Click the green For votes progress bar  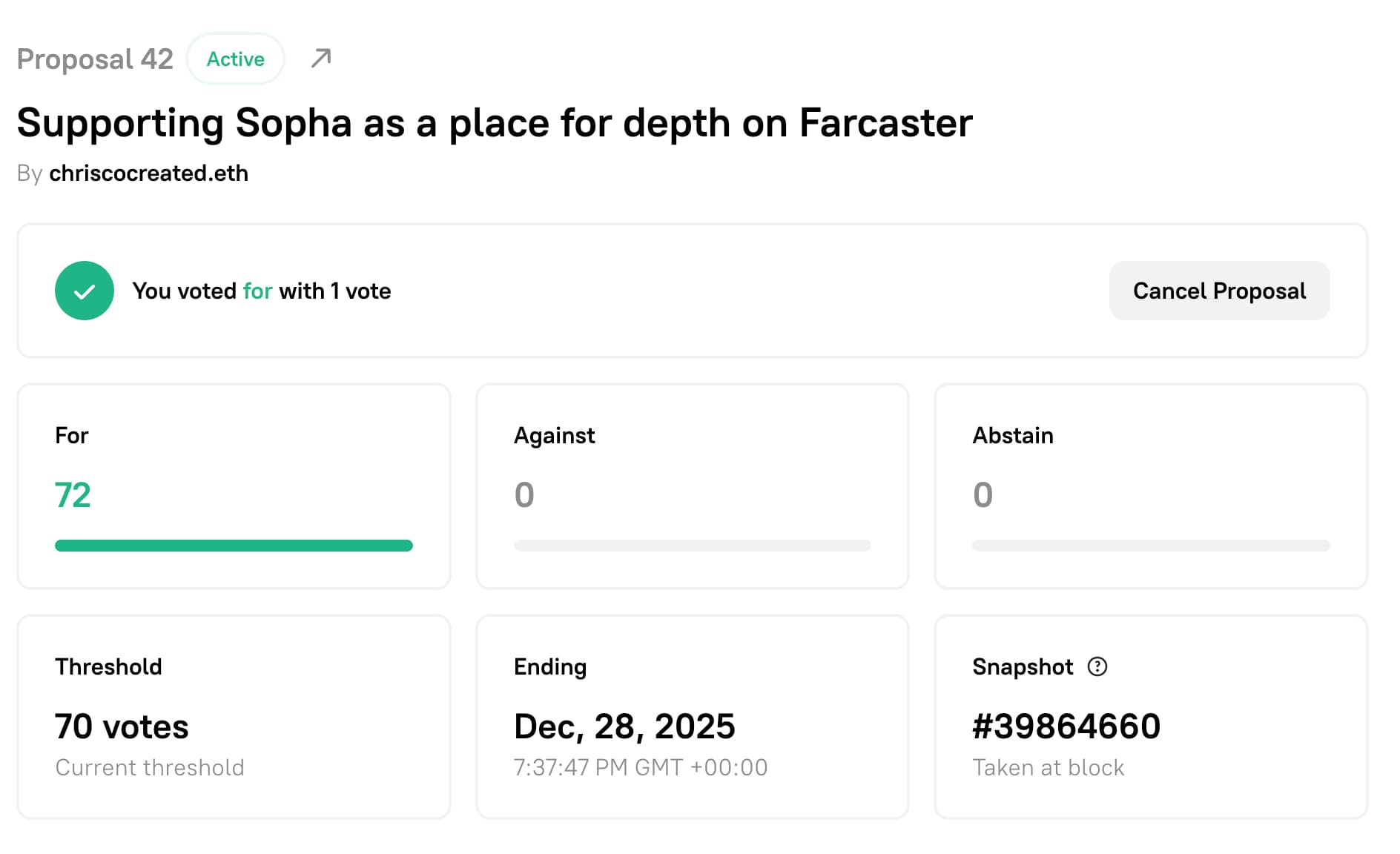[234, 546]
